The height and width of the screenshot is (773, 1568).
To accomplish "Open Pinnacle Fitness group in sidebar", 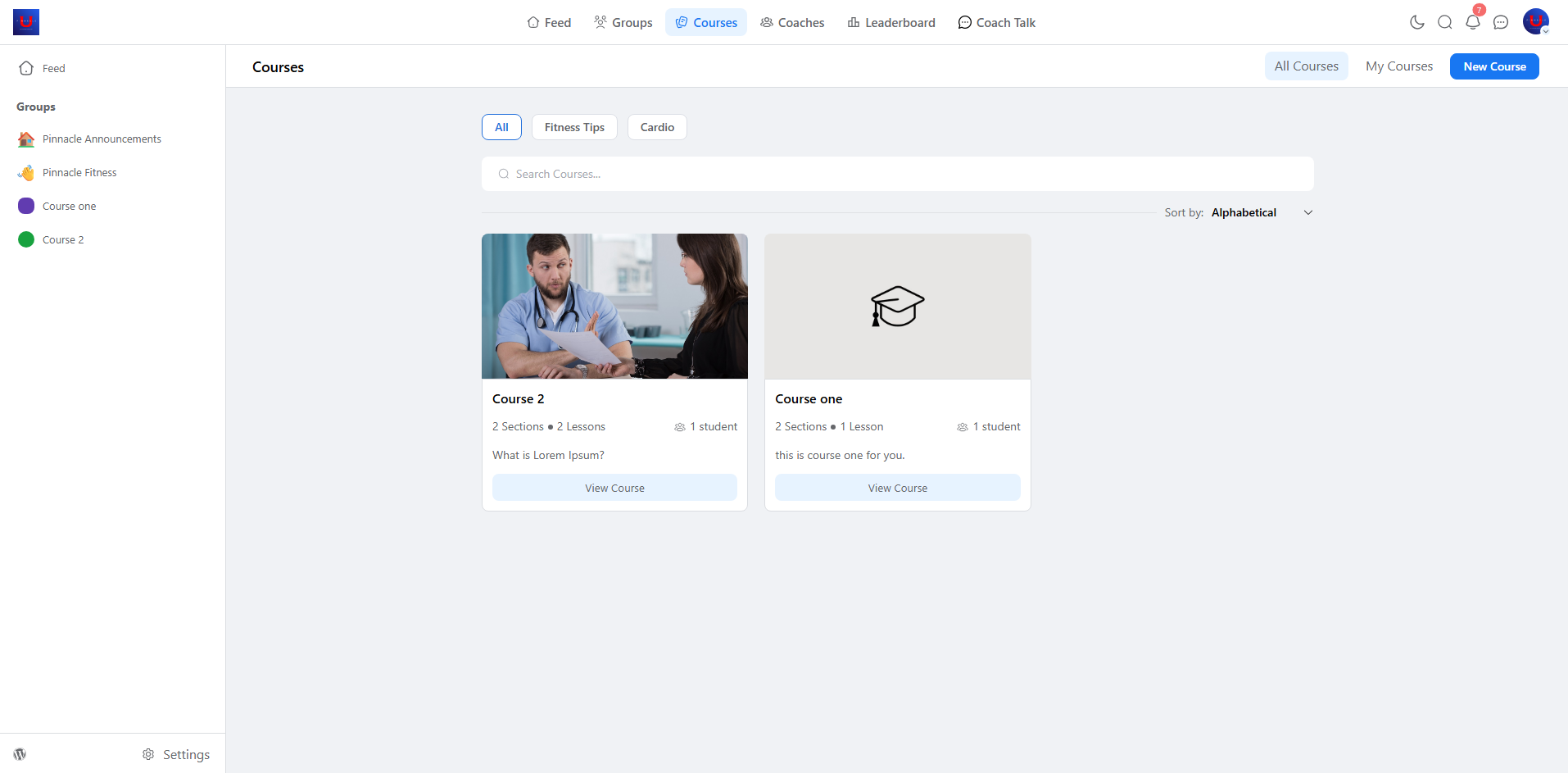I will (x=79, y=173).
